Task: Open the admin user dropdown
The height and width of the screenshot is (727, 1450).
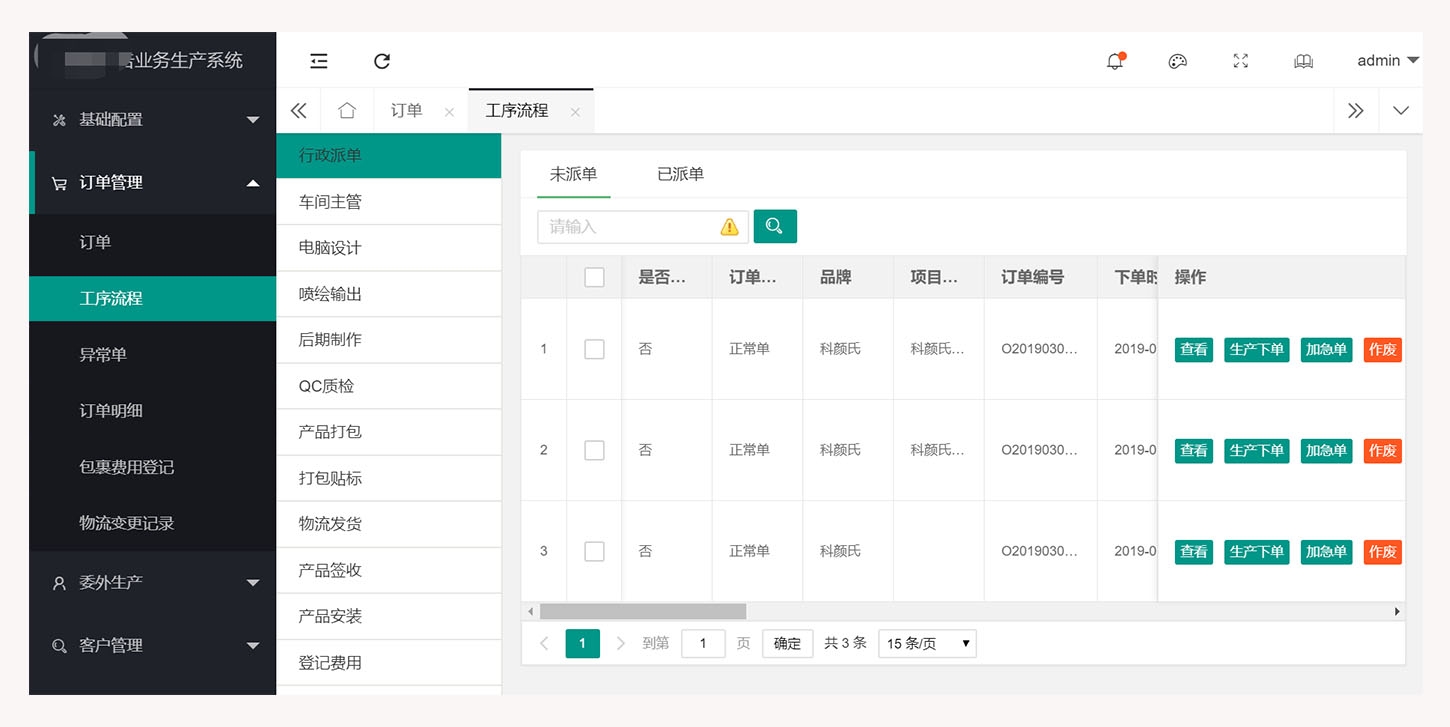Action: (x=1387, y=61)
